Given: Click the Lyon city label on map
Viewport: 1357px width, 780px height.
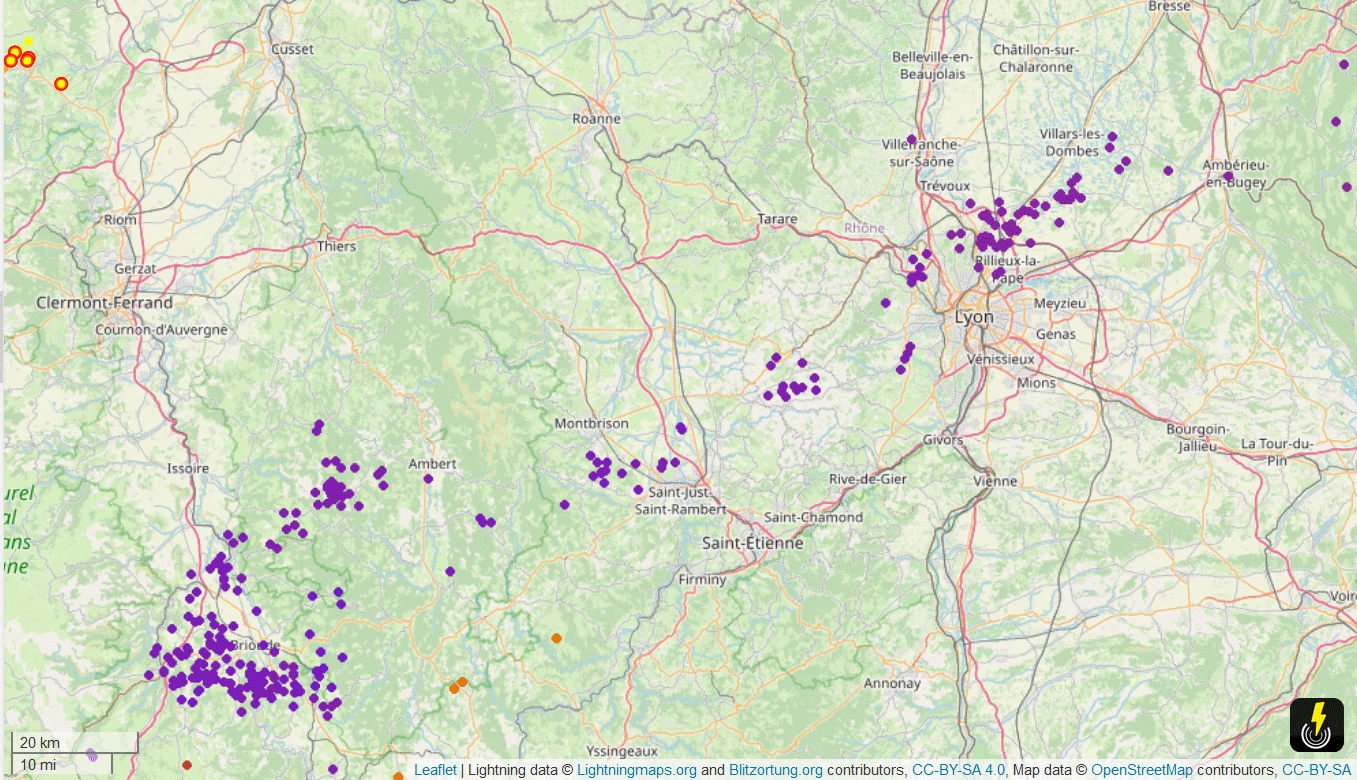Looking at the screenshot, I should click(974, 317).
